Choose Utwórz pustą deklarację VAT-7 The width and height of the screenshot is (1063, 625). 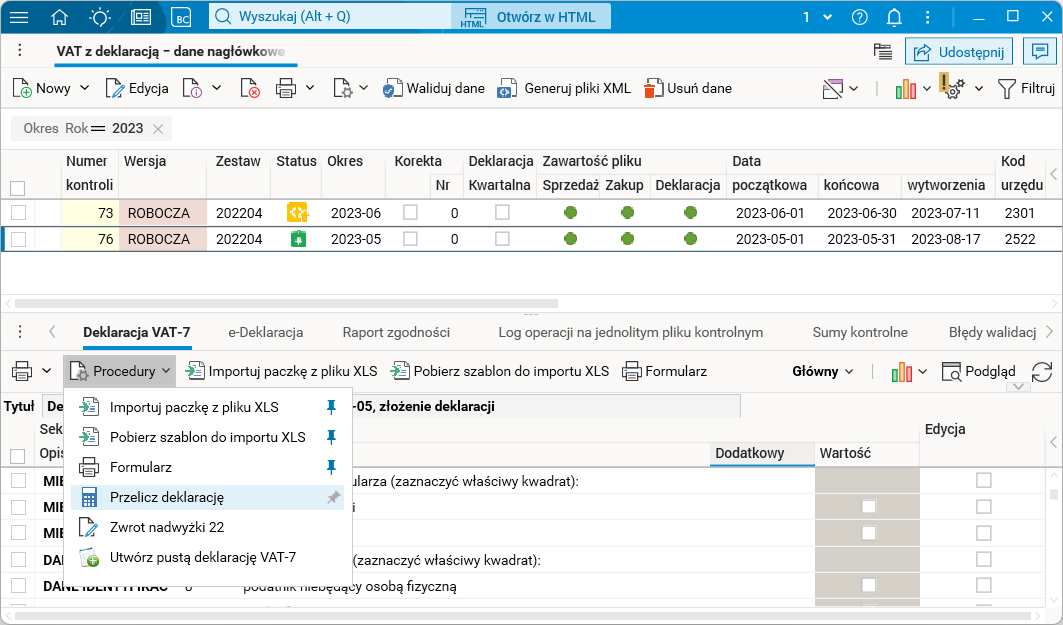pos(207,557)
